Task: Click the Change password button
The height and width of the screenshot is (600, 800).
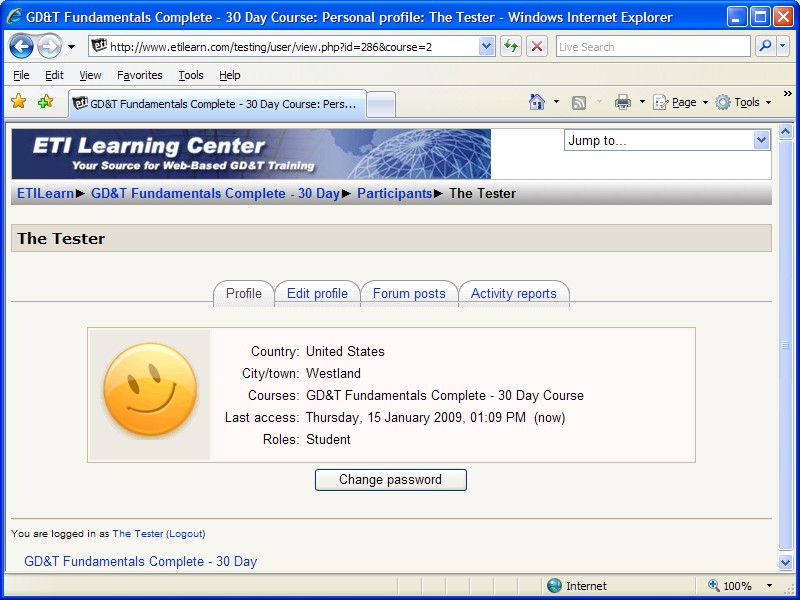Action: (391, 480)
